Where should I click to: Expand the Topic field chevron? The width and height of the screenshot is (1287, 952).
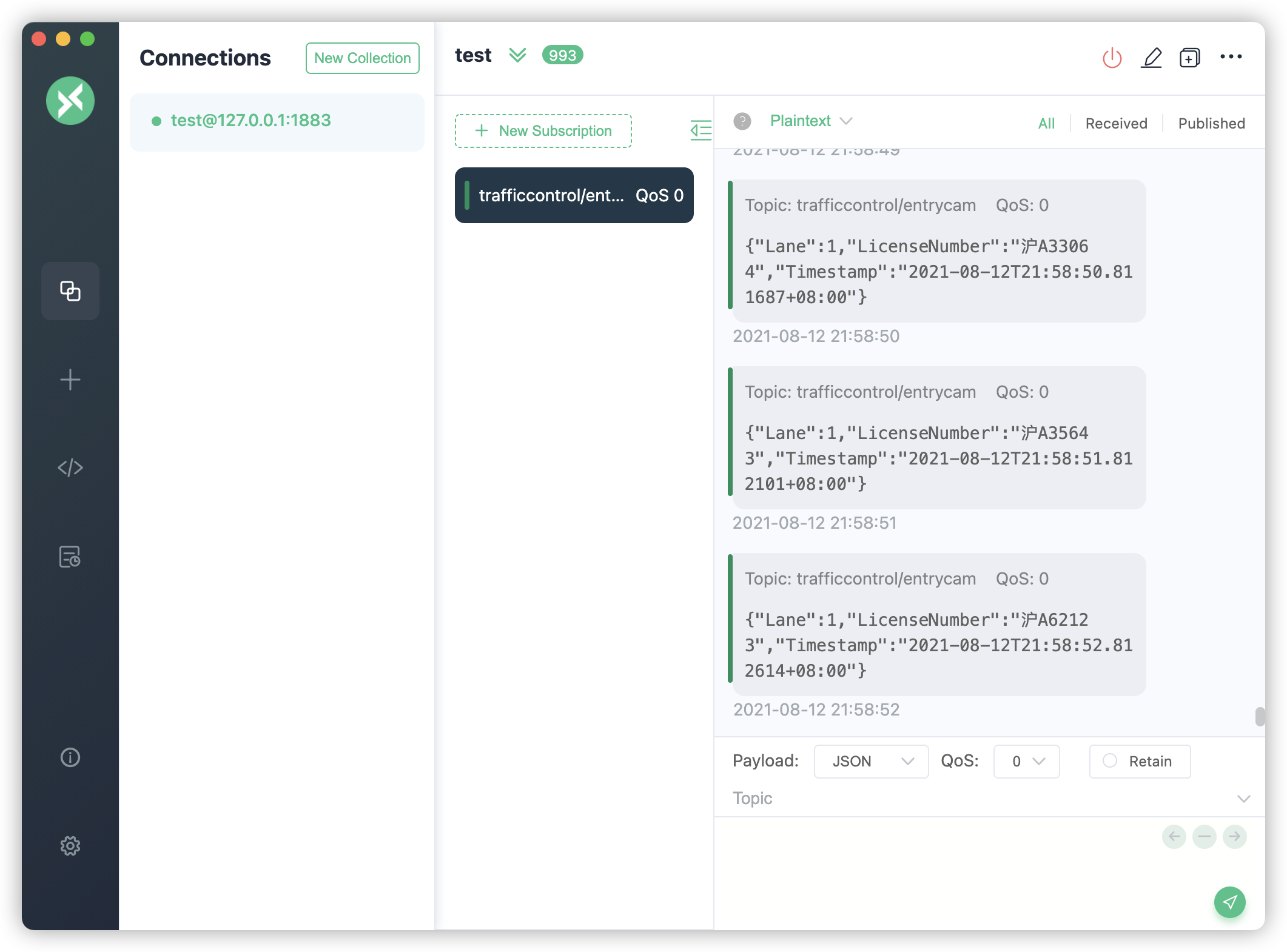coord(1244,799)
